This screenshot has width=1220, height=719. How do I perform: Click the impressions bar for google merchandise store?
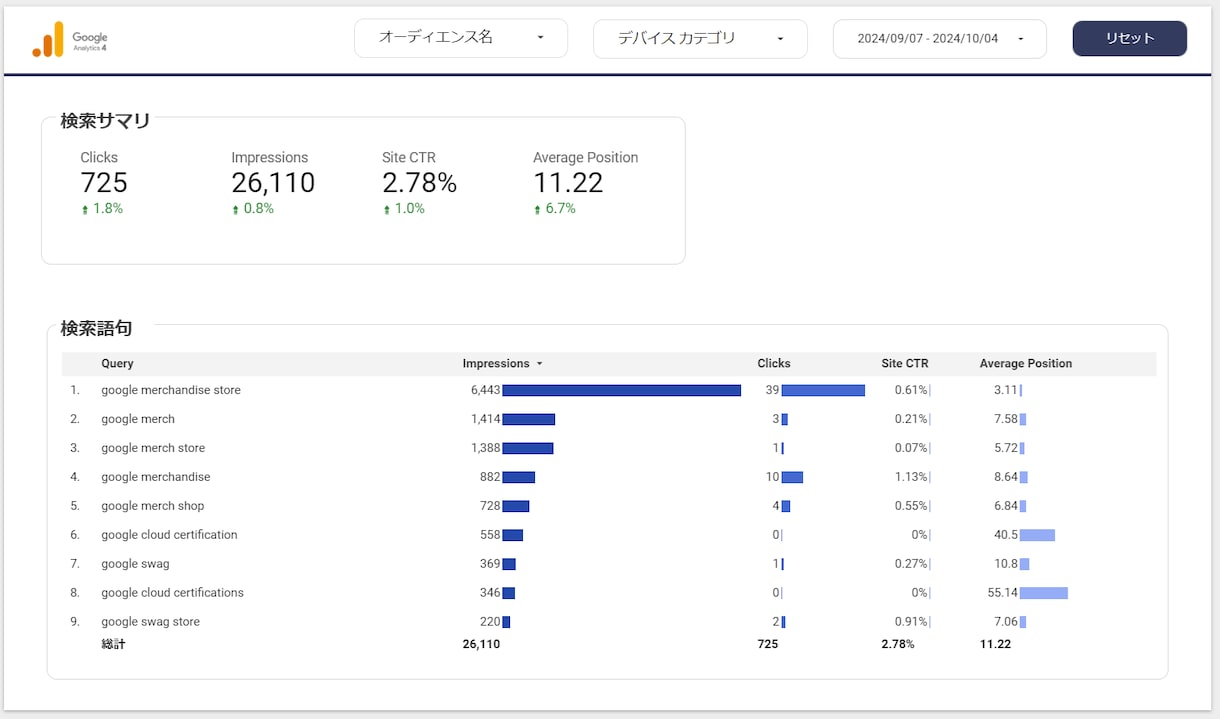tap(622, 390)
